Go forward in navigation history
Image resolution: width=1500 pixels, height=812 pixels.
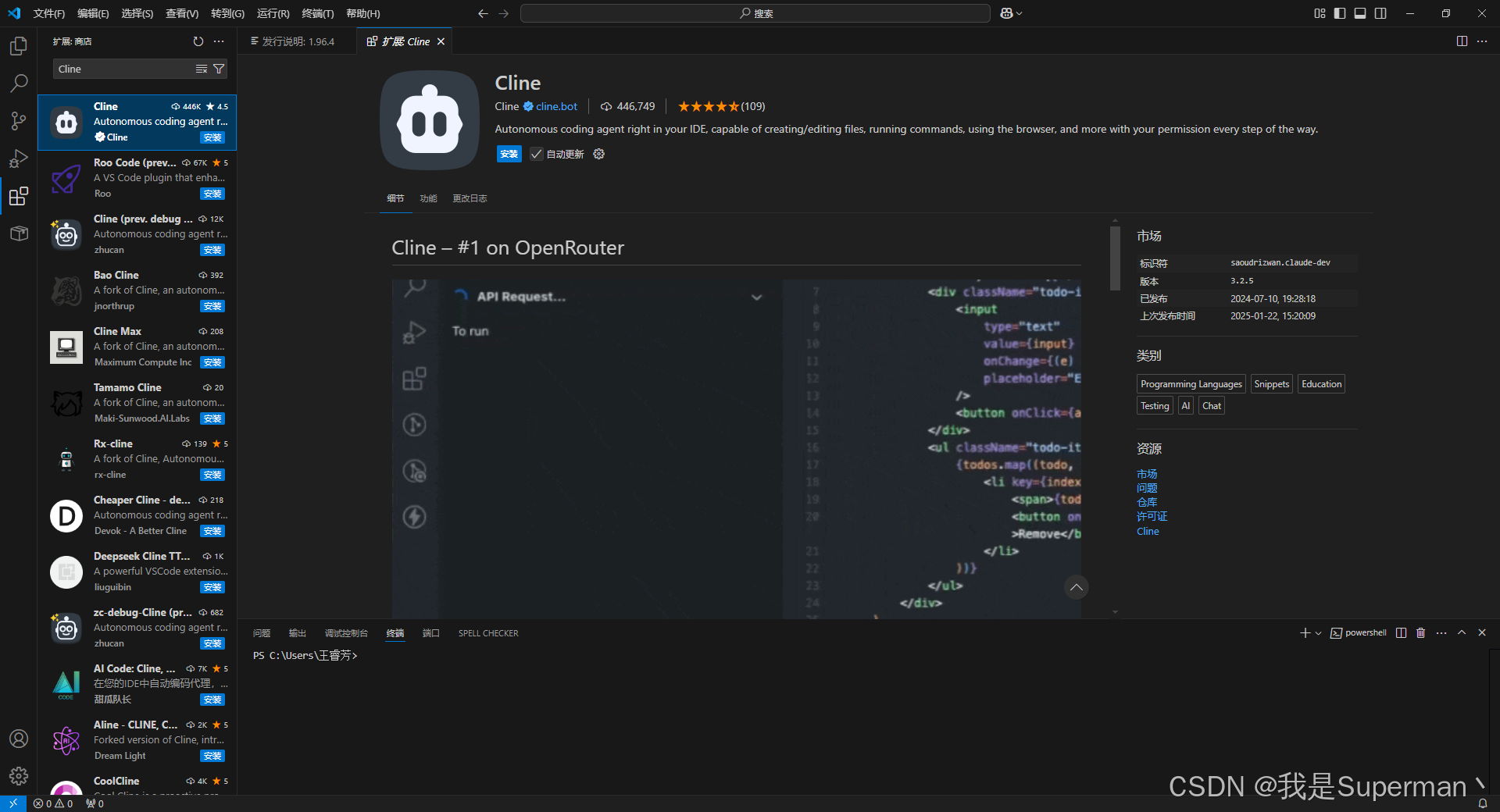point(504,13)
